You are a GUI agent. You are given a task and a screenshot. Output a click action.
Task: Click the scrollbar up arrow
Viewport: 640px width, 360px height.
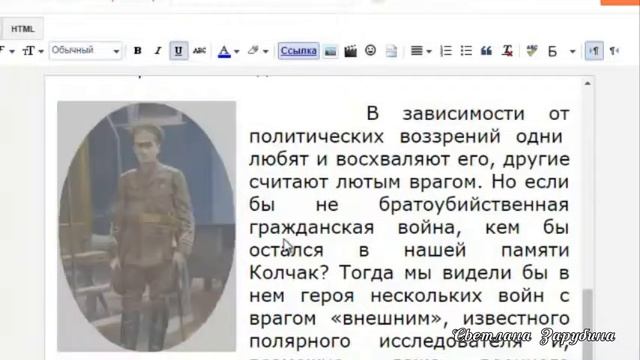[587, 83]
